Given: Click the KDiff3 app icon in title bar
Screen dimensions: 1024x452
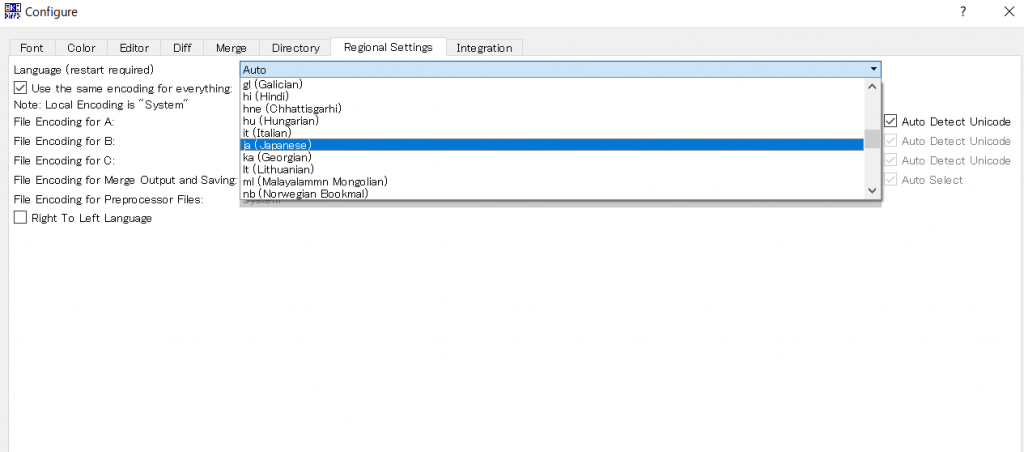Looking at the screenshot, I should click(14, 12).
